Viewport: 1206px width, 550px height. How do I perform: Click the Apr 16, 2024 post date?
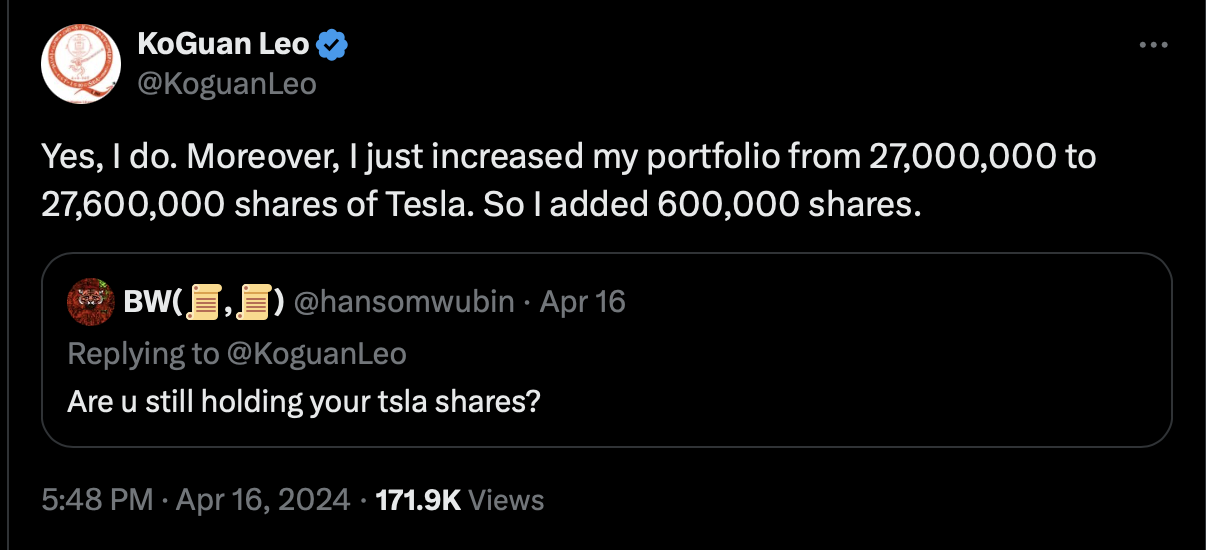tap(262, 499)
